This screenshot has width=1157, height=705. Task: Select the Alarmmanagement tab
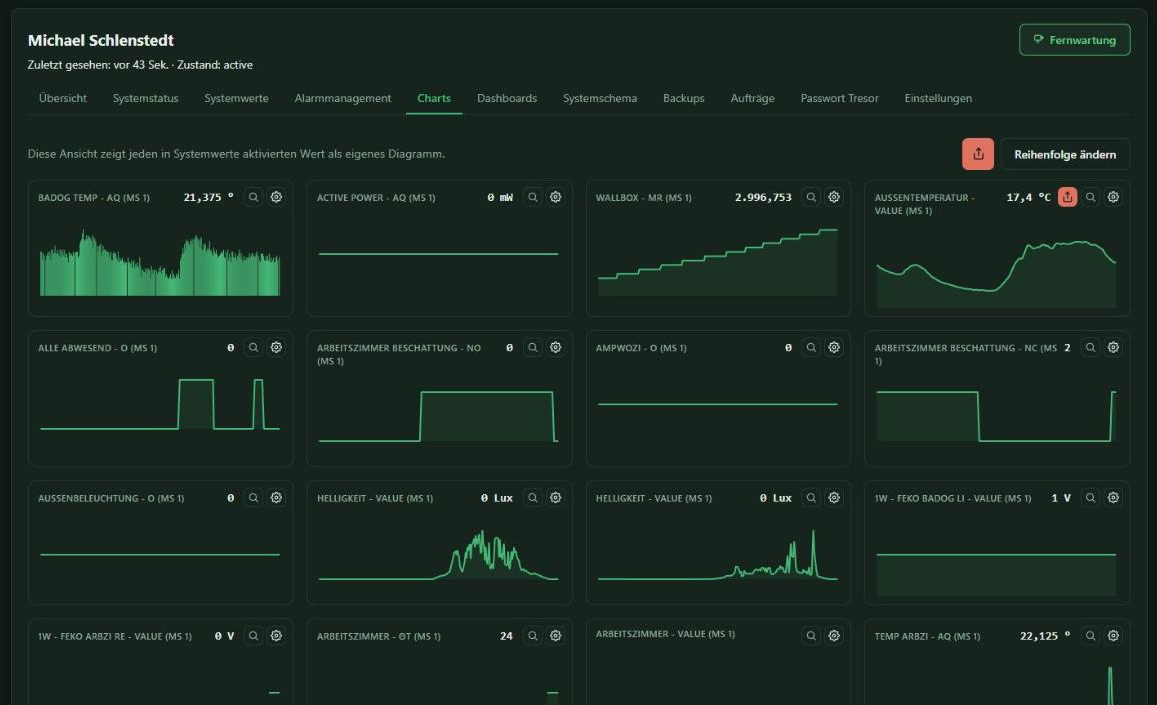click(x=342, y=98)
